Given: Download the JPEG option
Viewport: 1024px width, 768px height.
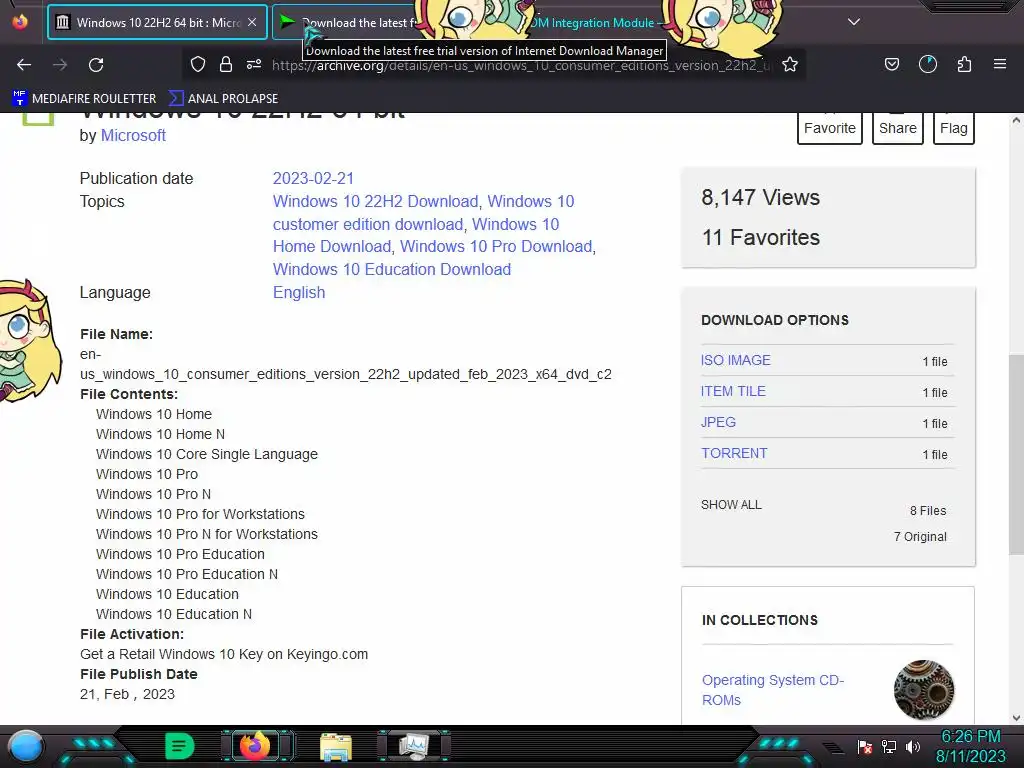Looking at the screenshot, I should click(718, 422).
